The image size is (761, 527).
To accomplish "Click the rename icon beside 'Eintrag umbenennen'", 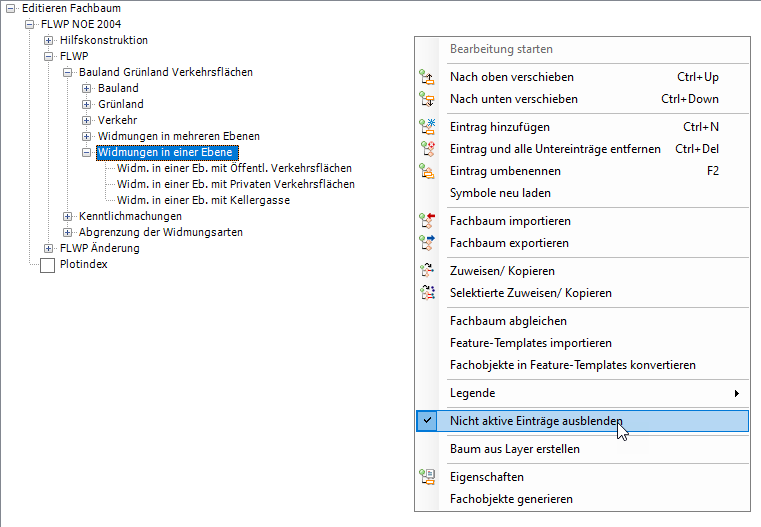I will tap(428, 171).
